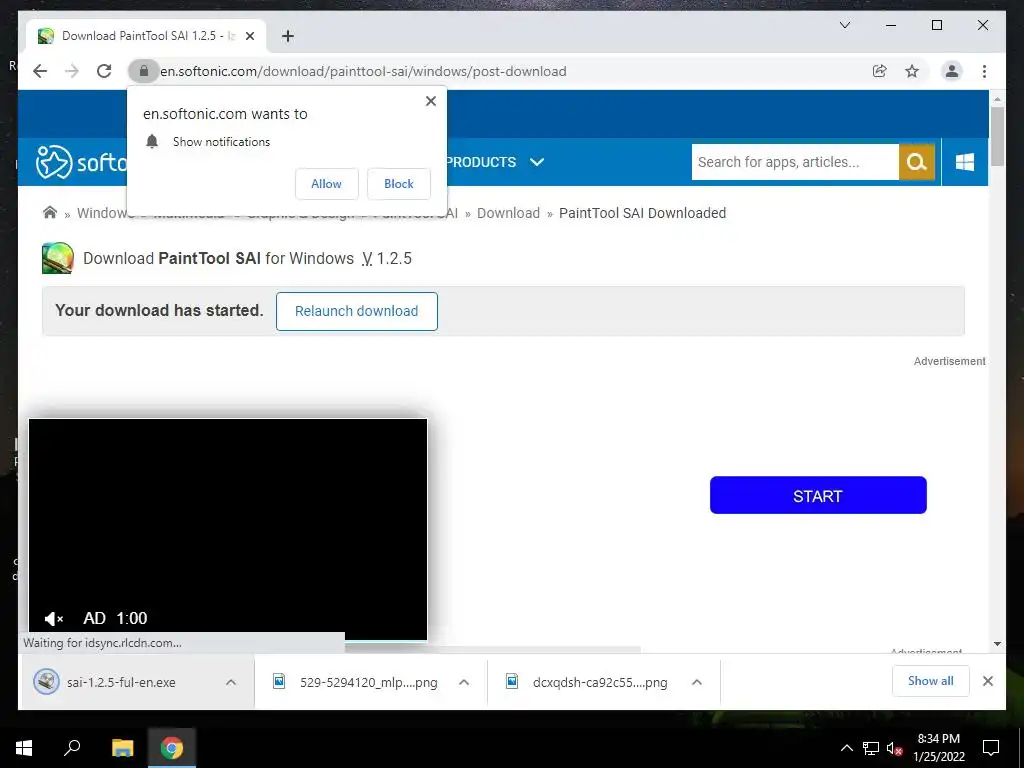
Task: Click PaintTool SAI Downloaded breadcrumb
Action: click(x=643, y=213)
